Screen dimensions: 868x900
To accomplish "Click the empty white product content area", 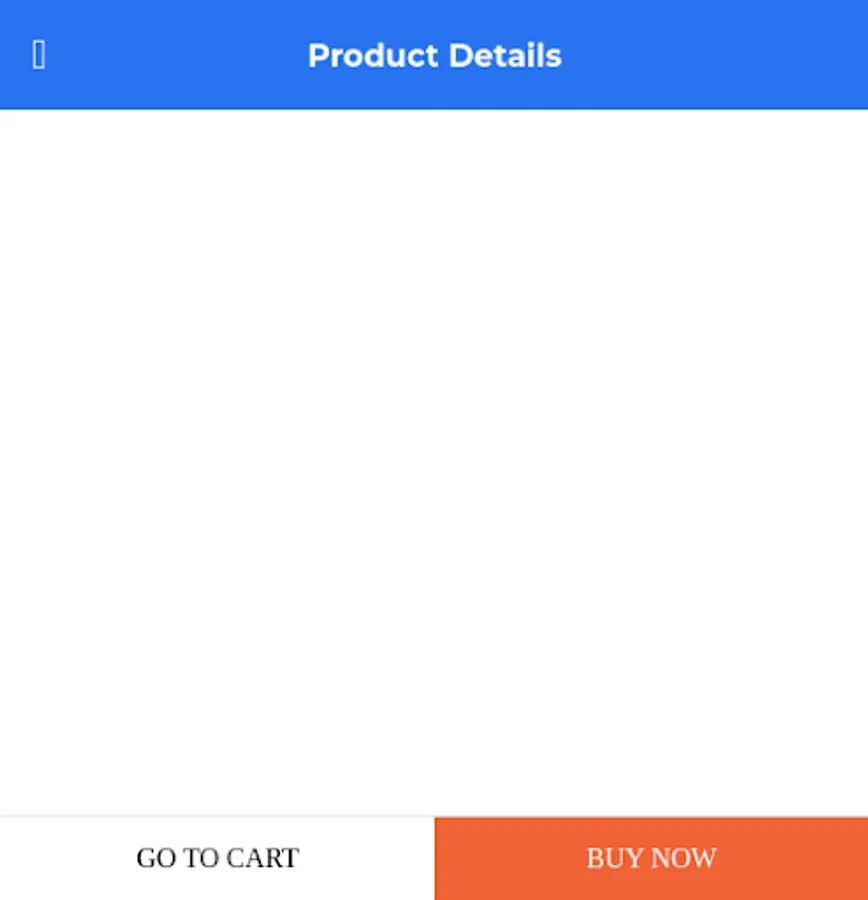I will click(x=434, y=460).
